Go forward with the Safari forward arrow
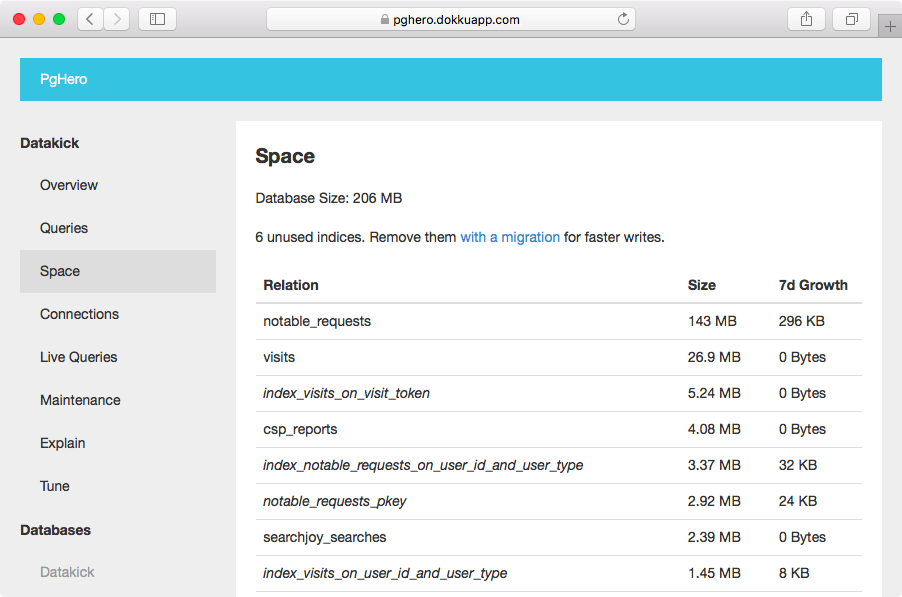This screenshot has height=597, width=902. tap(117, 19)
